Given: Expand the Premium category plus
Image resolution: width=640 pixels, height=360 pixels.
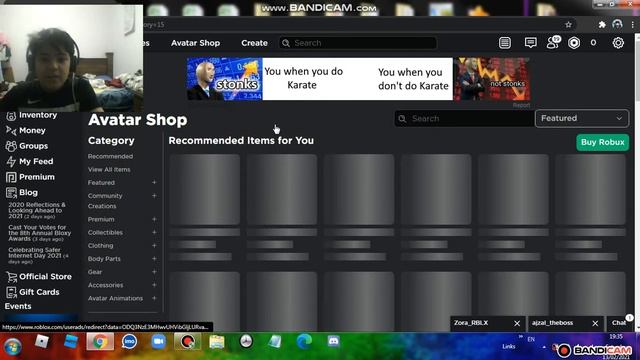Looking at the screenshot, I should [154, 219].
